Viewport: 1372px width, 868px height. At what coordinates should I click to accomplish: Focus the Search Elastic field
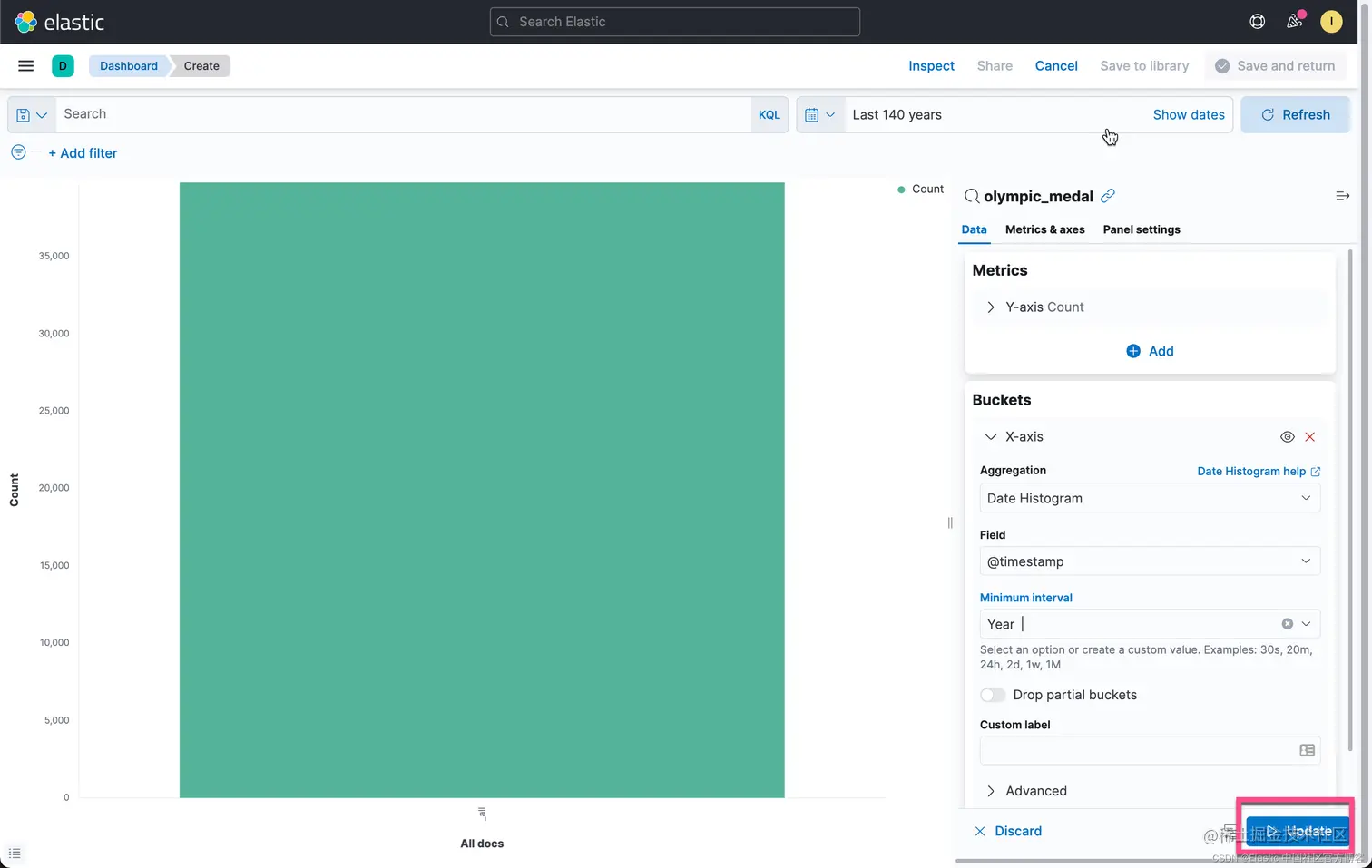tap(675, 22)
